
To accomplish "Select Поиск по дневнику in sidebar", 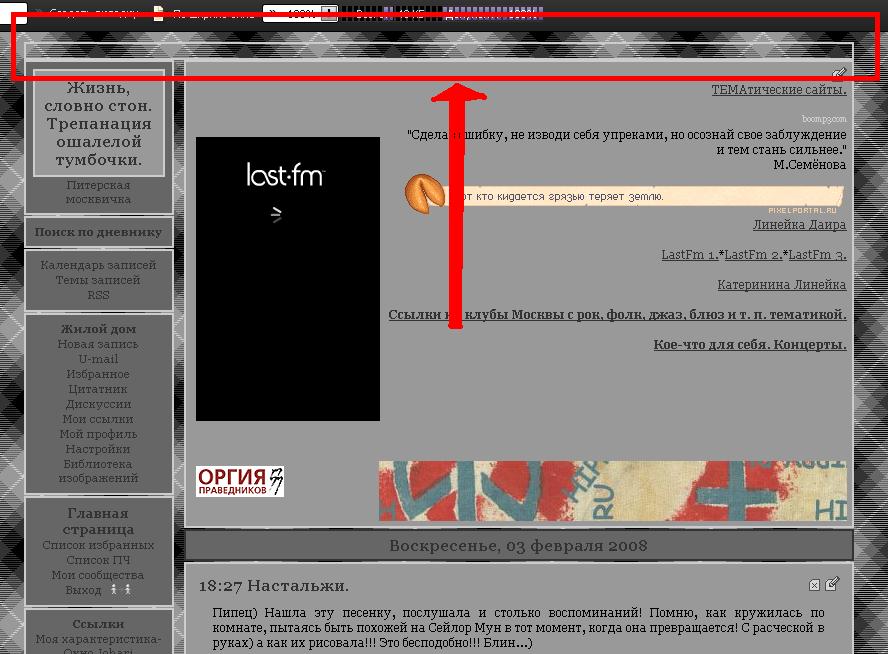I will pyautogui.click(x=98, y=232).
